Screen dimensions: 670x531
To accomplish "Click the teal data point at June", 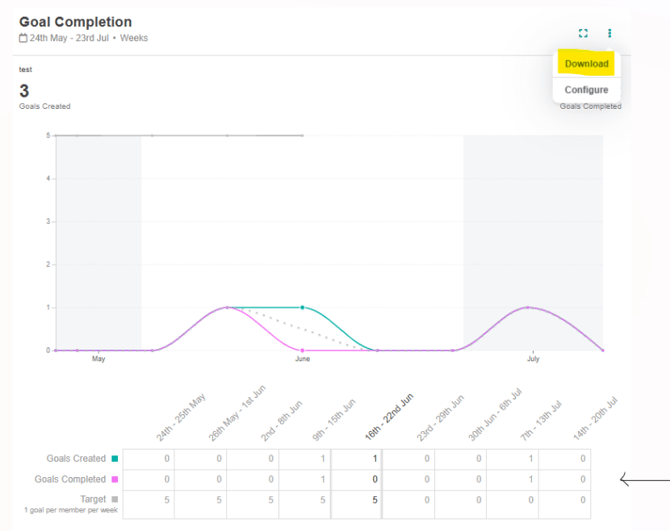I will click(x=303, y=308).
